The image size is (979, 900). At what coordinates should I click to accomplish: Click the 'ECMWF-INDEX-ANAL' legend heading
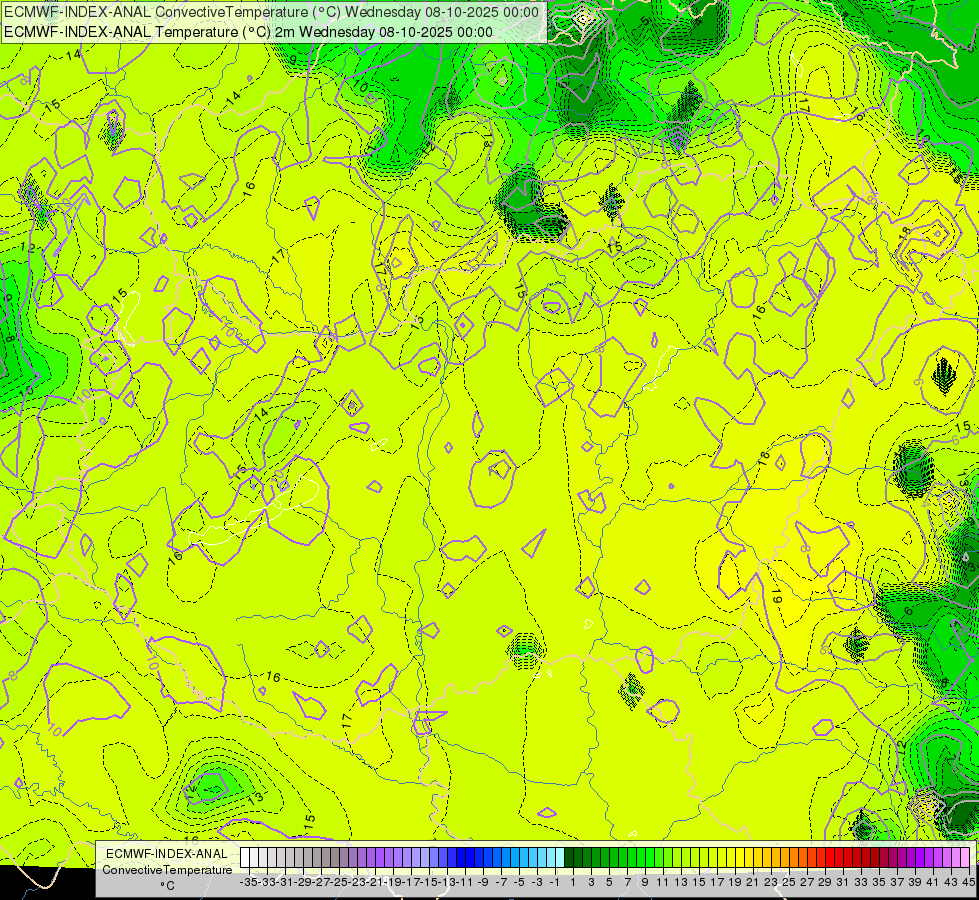click(x=167, y=854)
